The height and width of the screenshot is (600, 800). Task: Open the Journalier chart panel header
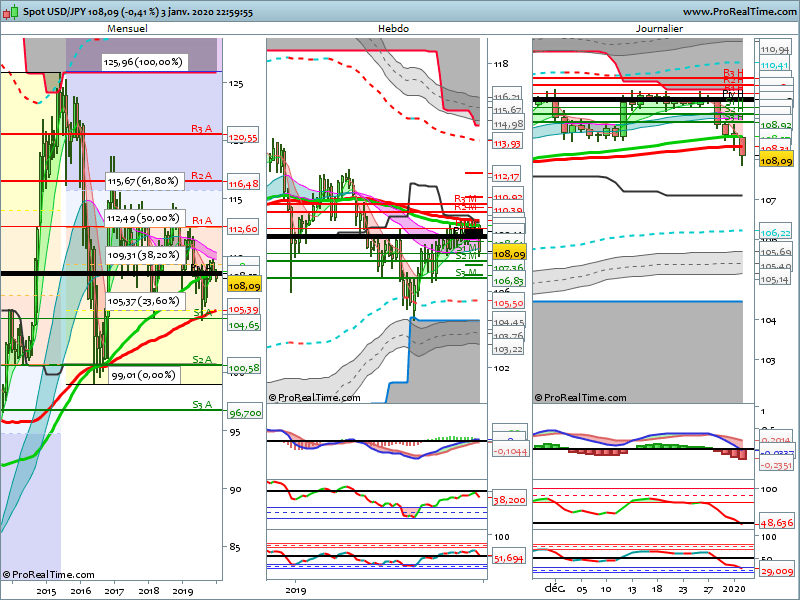659,29
